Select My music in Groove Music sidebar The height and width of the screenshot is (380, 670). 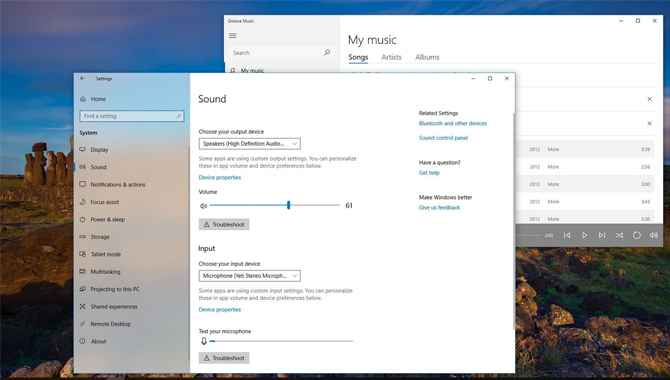click(252, 70)
